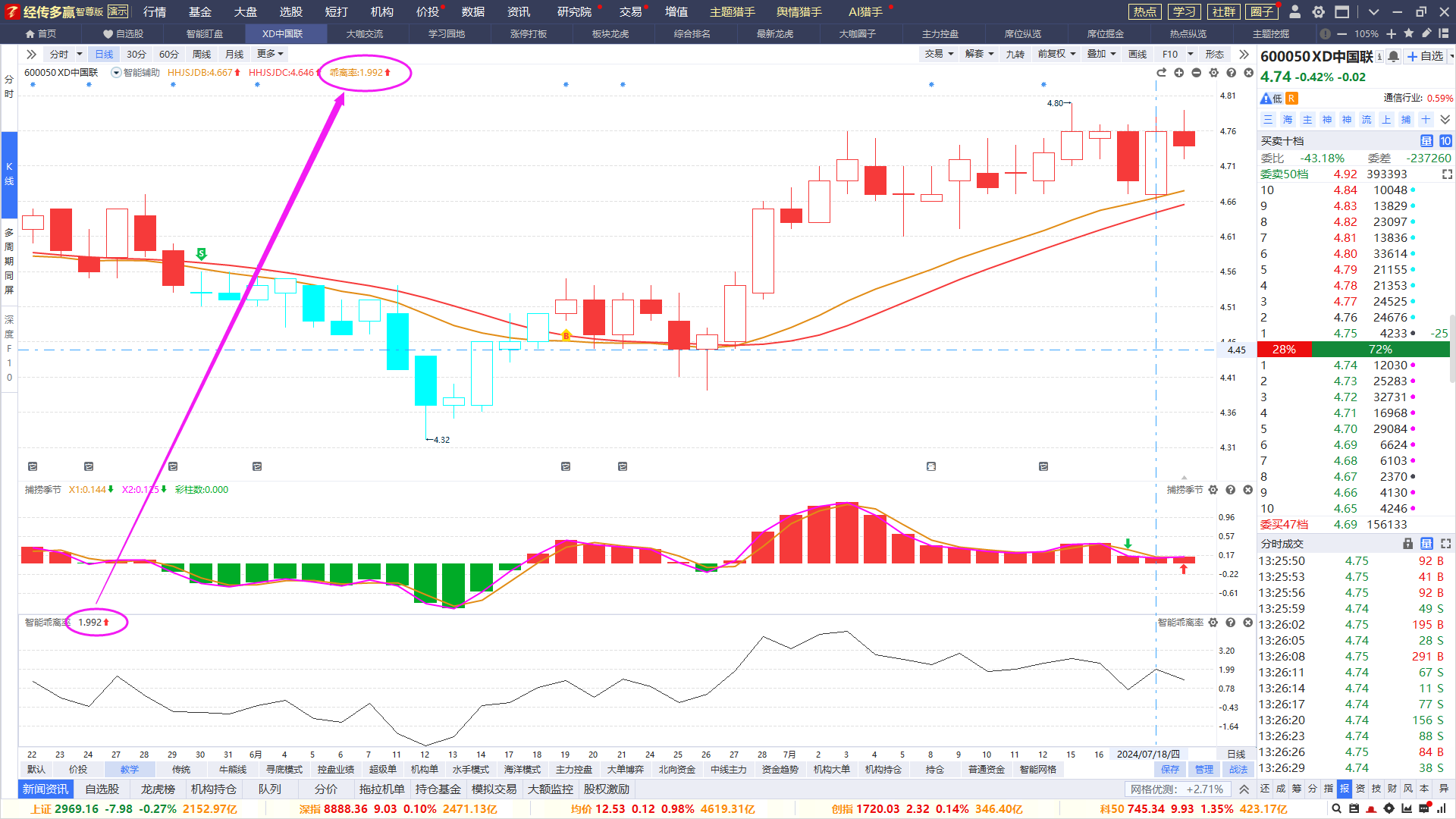Open the 研究院 menu
The width and height of the screenshot is (1456, 819).
(x=574, y=11)
